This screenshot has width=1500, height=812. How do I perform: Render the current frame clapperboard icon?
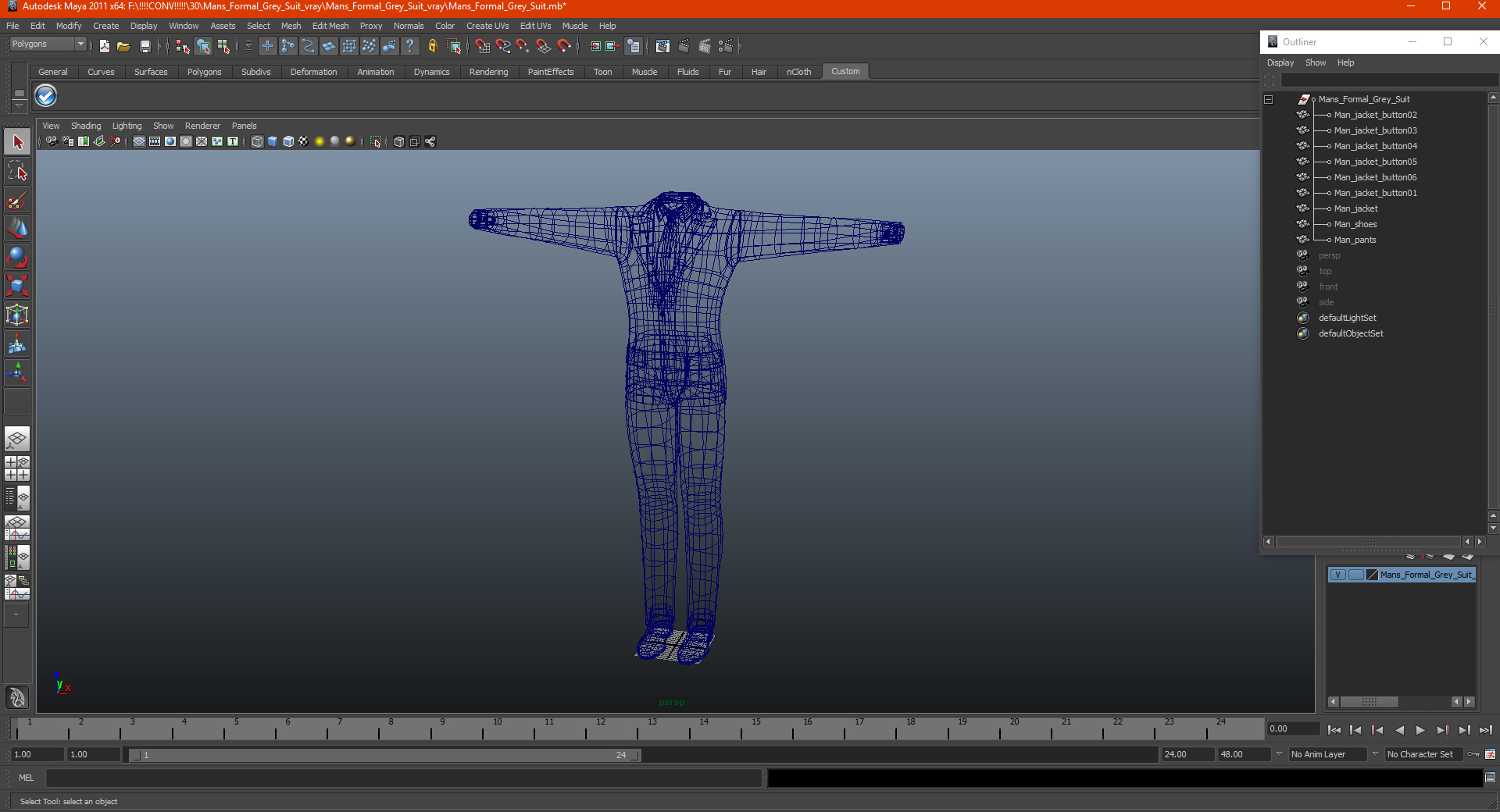[684, 46]
